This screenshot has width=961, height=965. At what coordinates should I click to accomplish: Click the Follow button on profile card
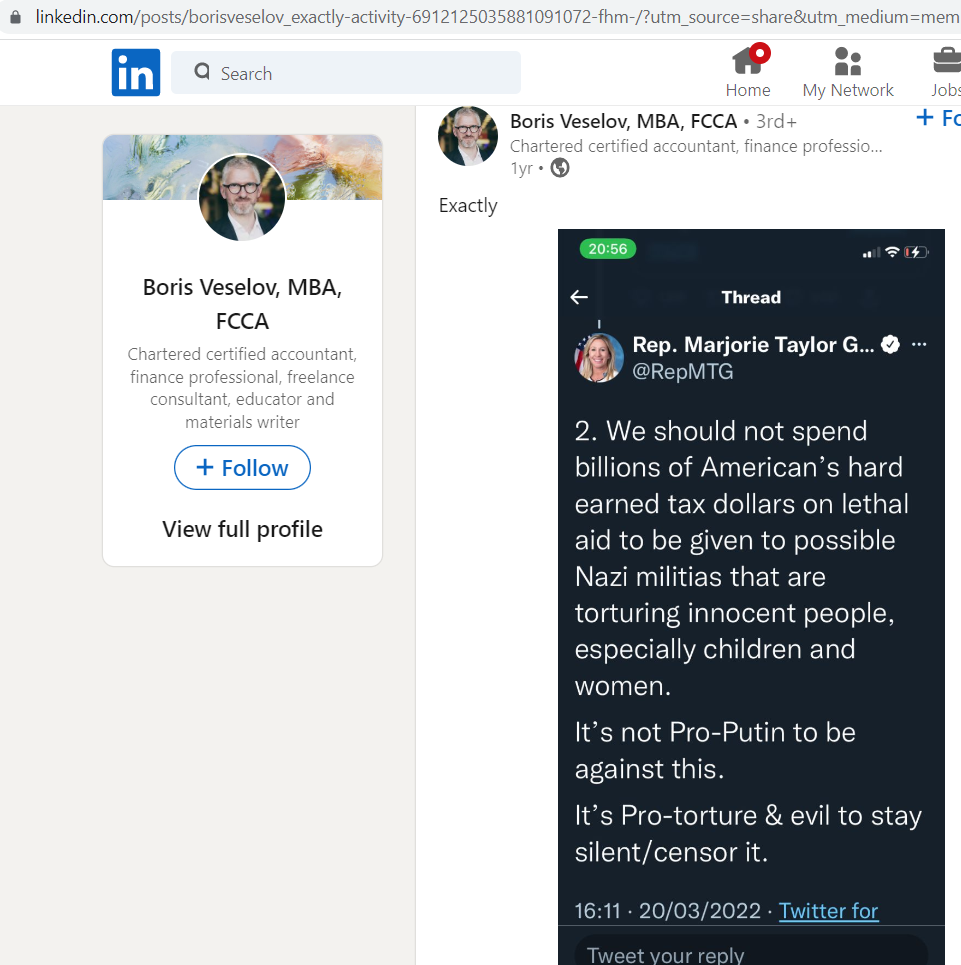242,467
